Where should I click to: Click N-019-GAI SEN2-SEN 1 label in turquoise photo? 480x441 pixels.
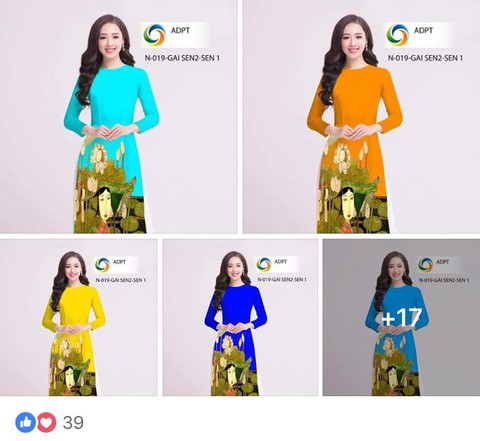click(182, 58)
